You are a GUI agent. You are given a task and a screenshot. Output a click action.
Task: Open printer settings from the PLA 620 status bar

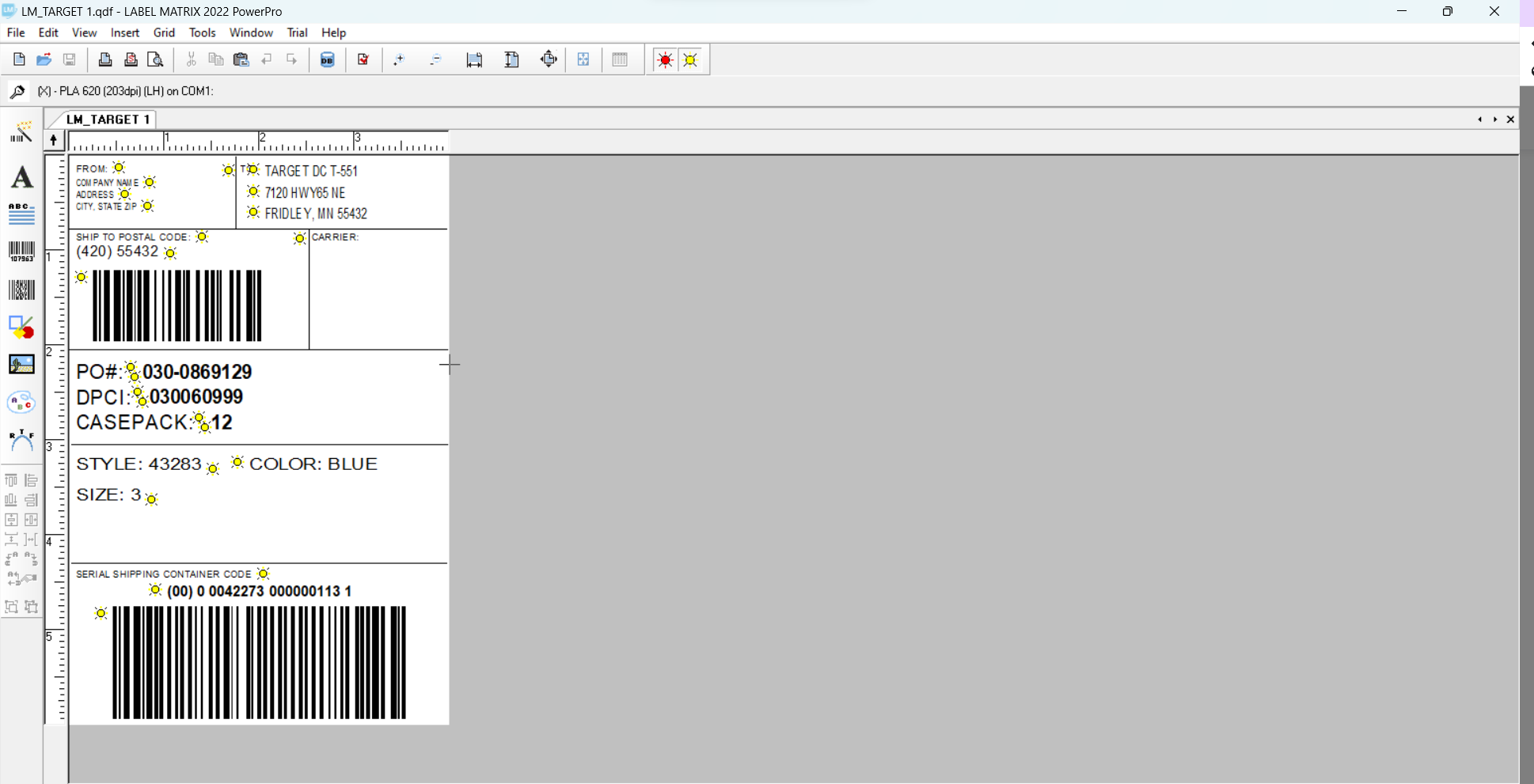(17, 91)
